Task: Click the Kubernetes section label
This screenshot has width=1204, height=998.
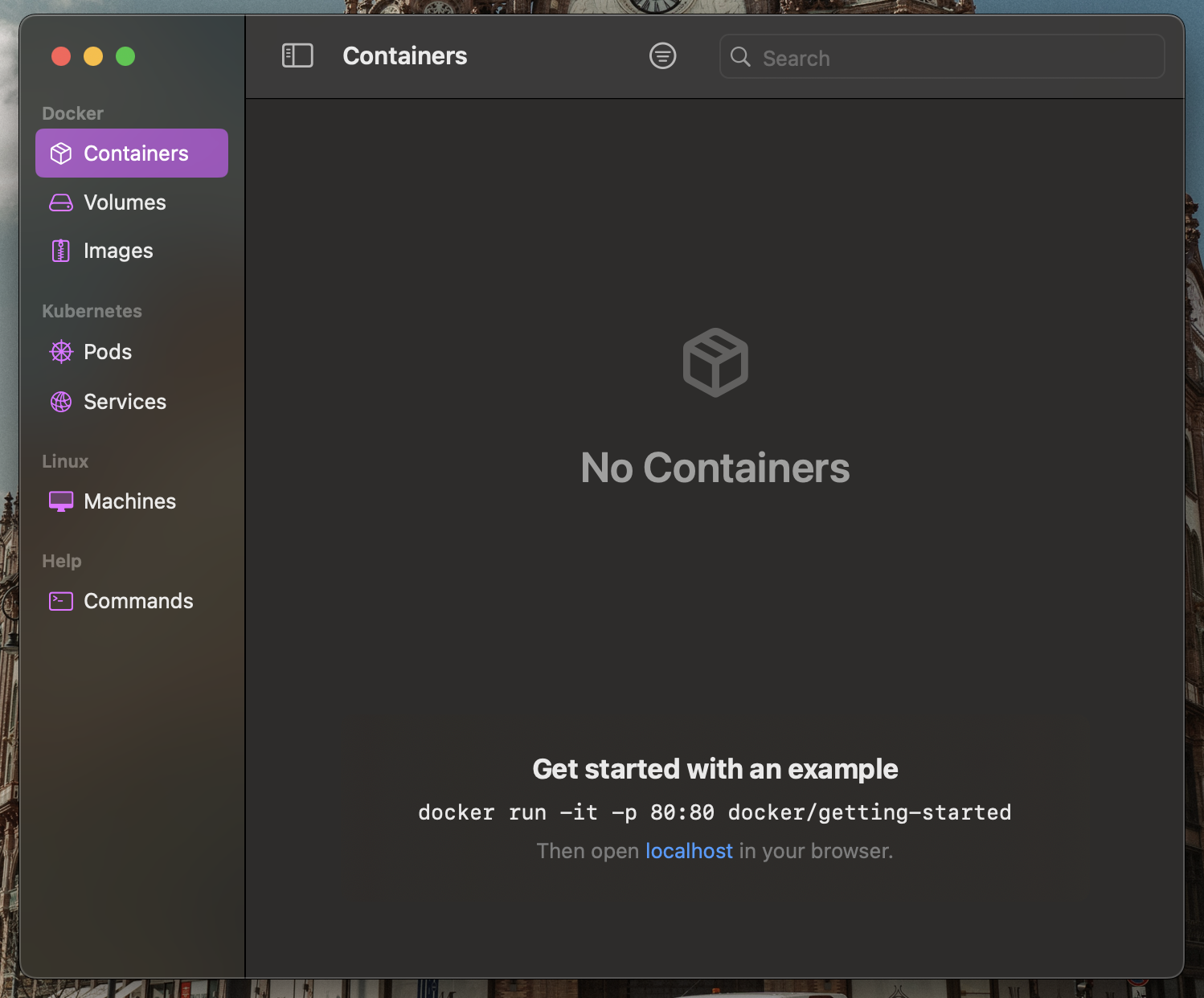Action: [92, 311]
